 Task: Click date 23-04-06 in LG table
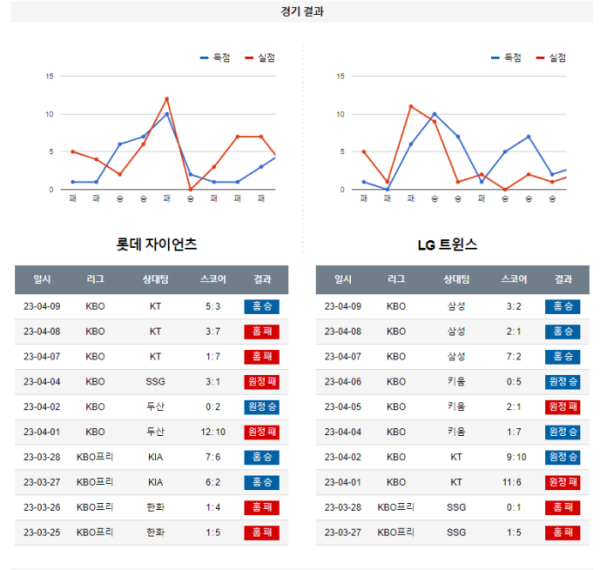click(343, 382)
